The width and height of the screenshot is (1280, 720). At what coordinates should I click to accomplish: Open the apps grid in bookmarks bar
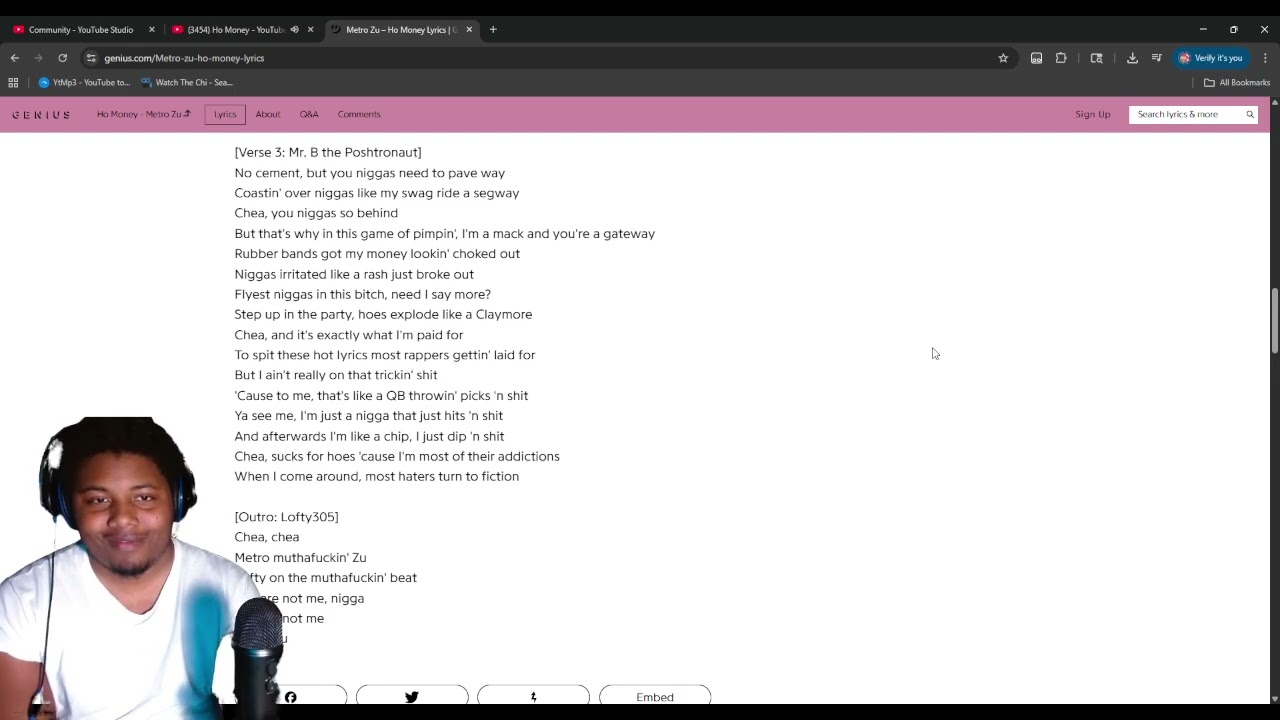(x=13, y=82)
